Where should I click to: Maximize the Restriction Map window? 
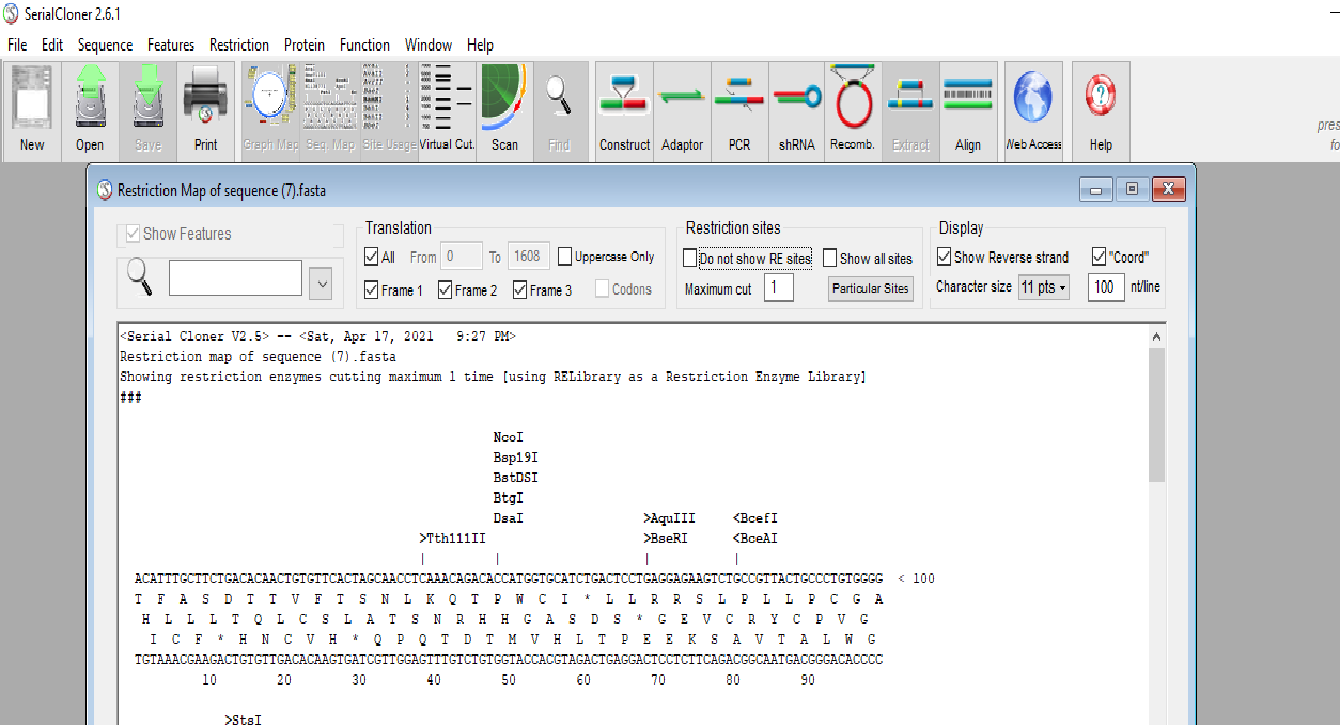click(x=1132, y=189)
